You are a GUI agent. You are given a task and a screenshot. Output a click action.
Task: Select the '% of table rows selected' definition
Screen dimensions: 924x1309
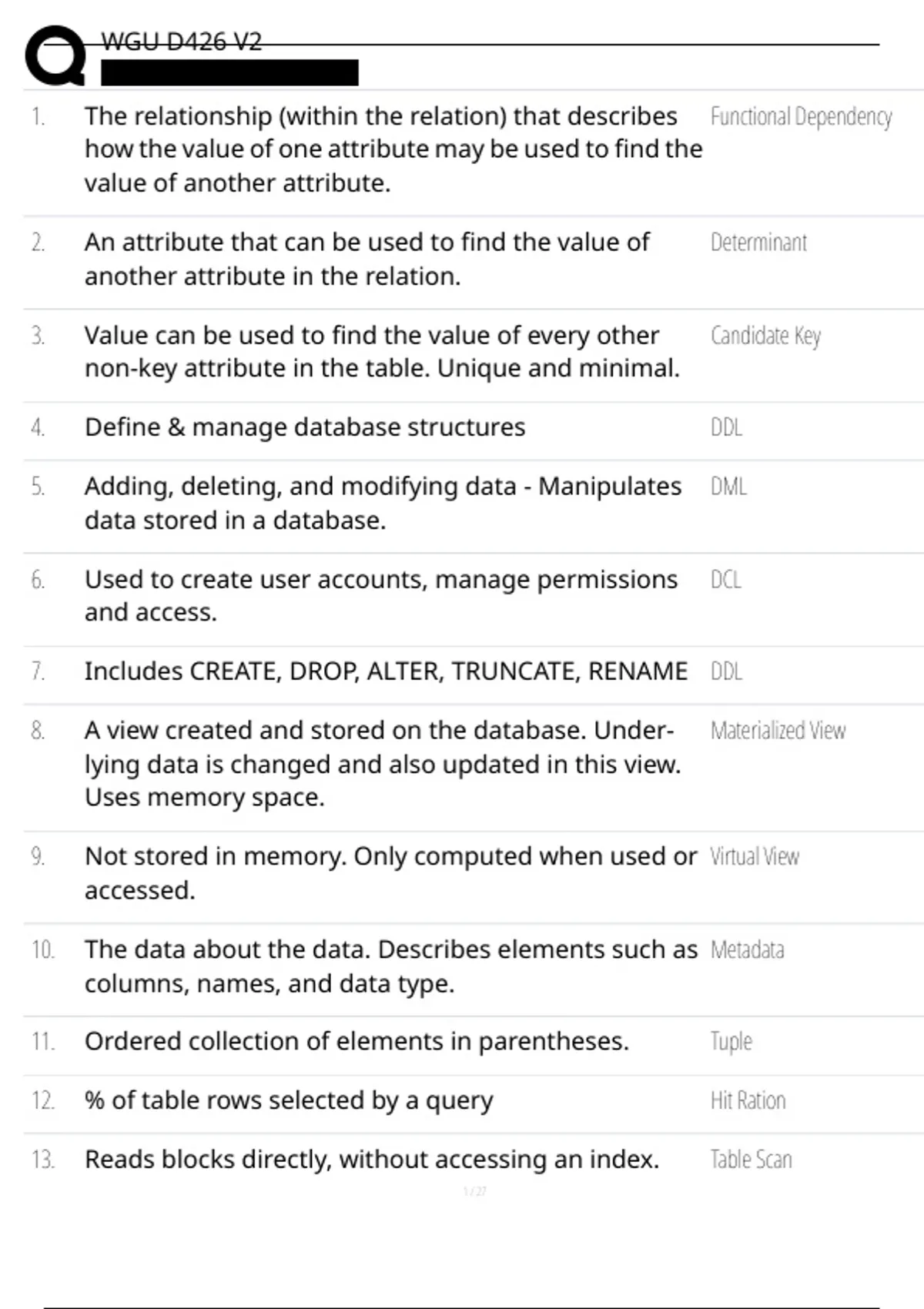click(289, 1100)
